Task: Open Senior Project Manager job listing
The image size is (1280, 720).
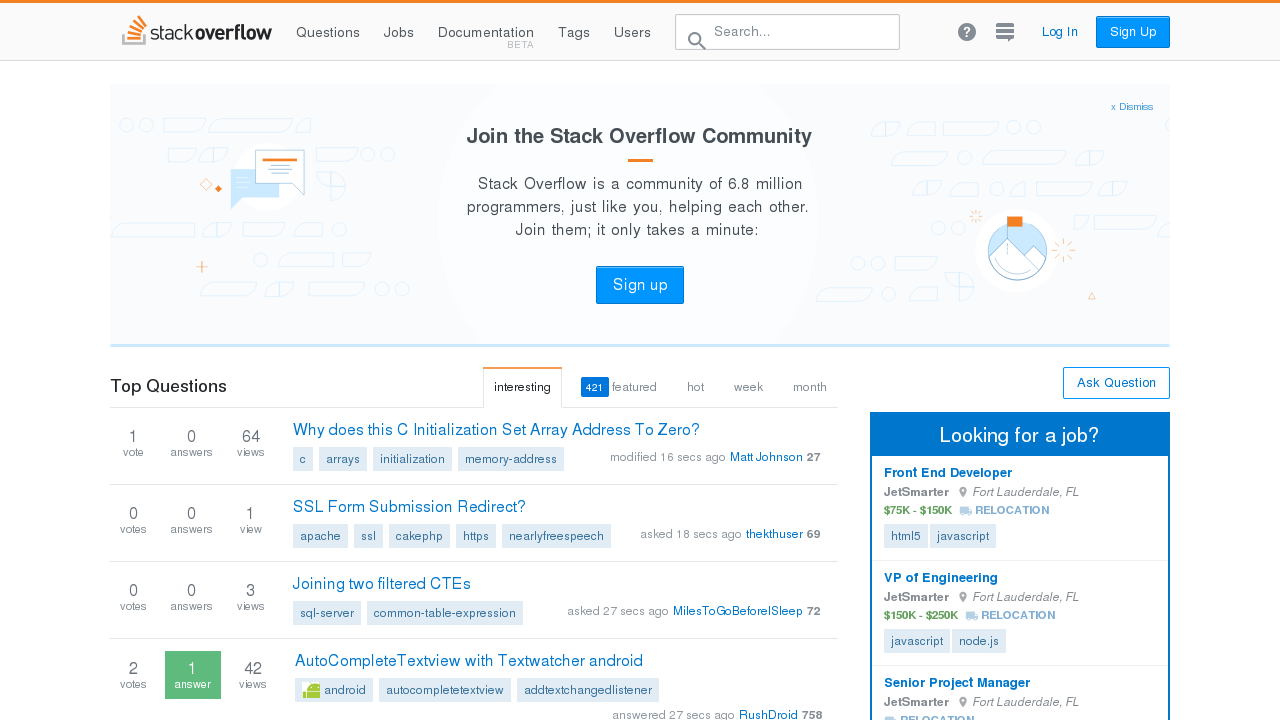Action: (957, 683)
